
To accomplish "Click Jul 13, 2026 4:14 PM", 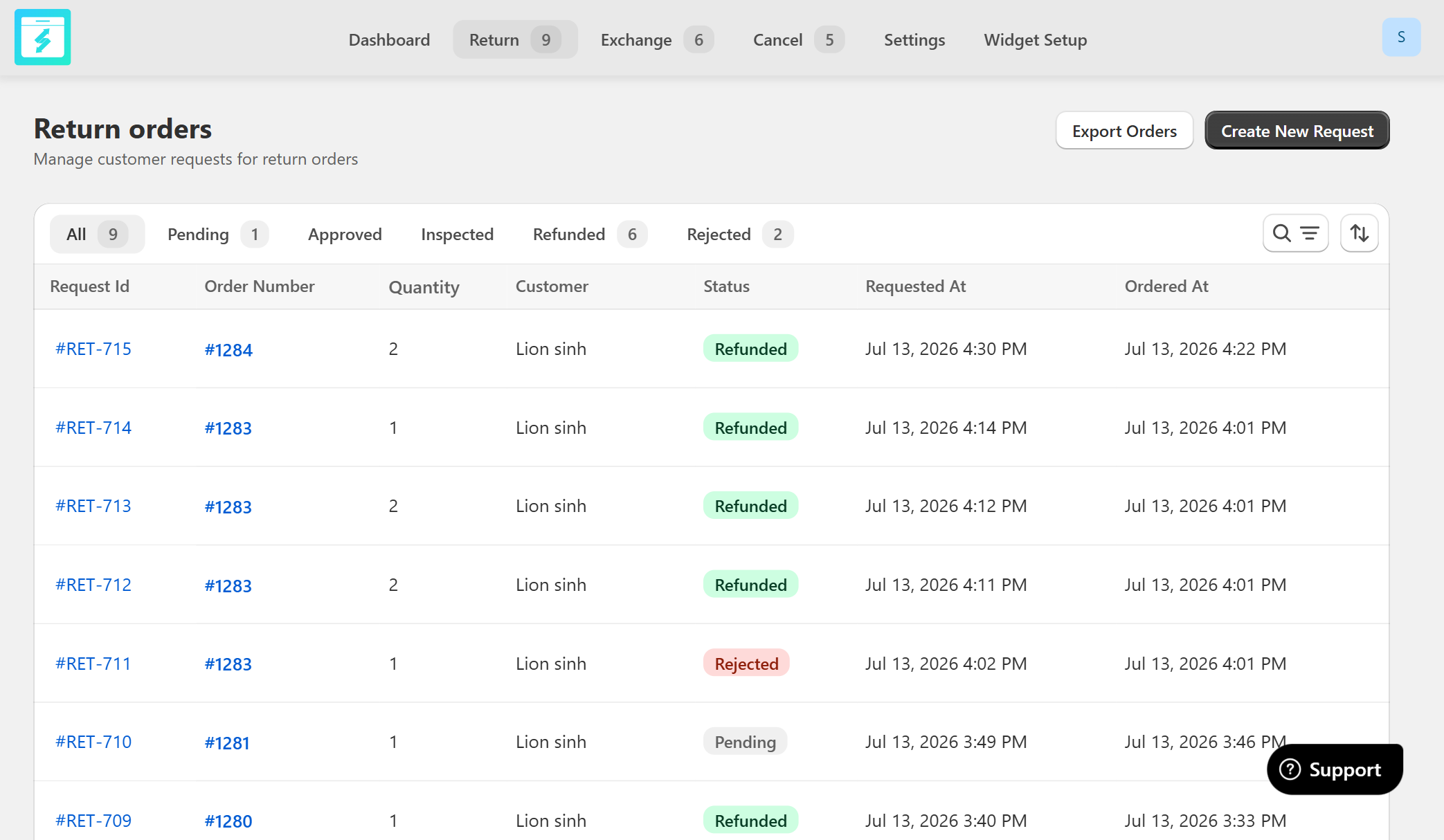I will pyautogui.click(x=946, y=428).
